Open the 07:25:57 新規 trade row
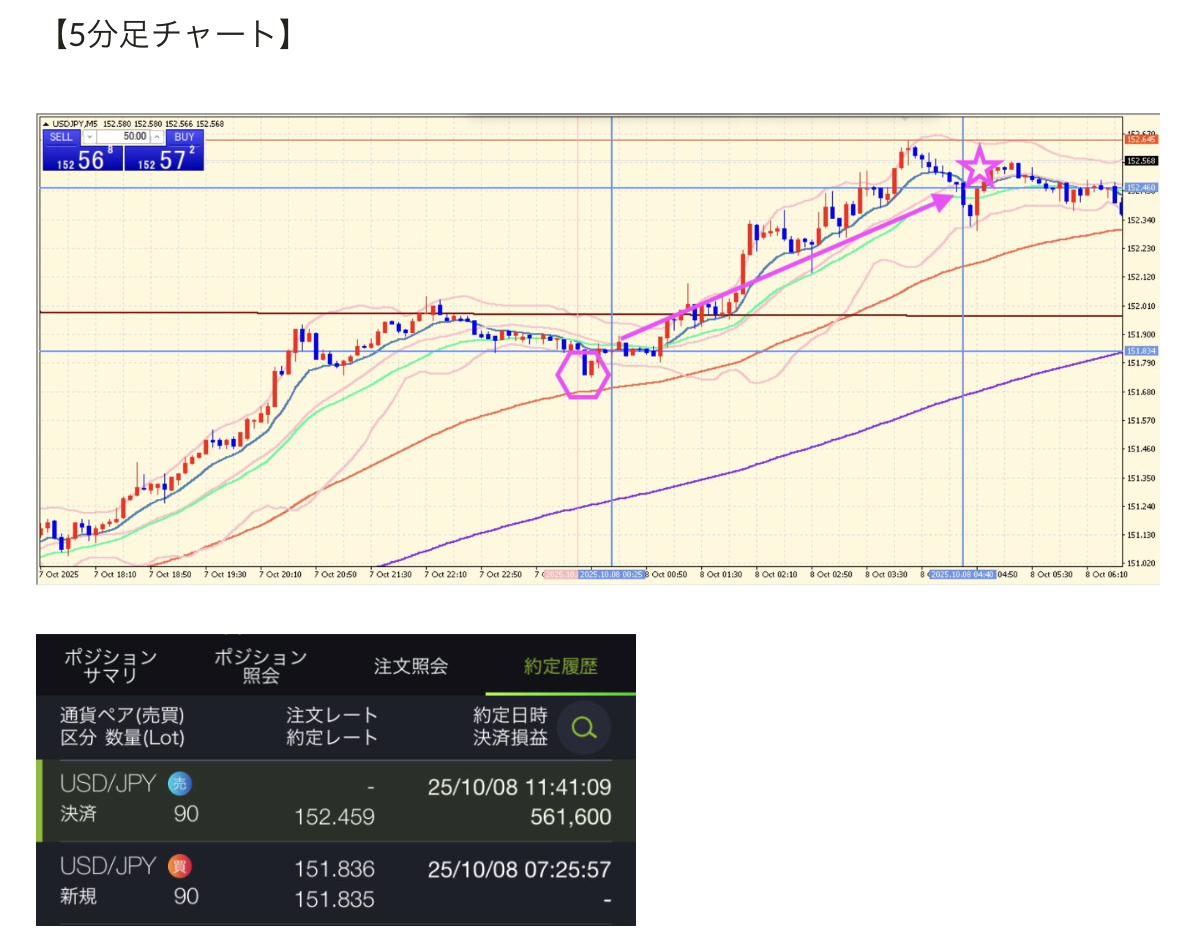Viewport: 1186px width, 952px height. [x=335, y=882]
